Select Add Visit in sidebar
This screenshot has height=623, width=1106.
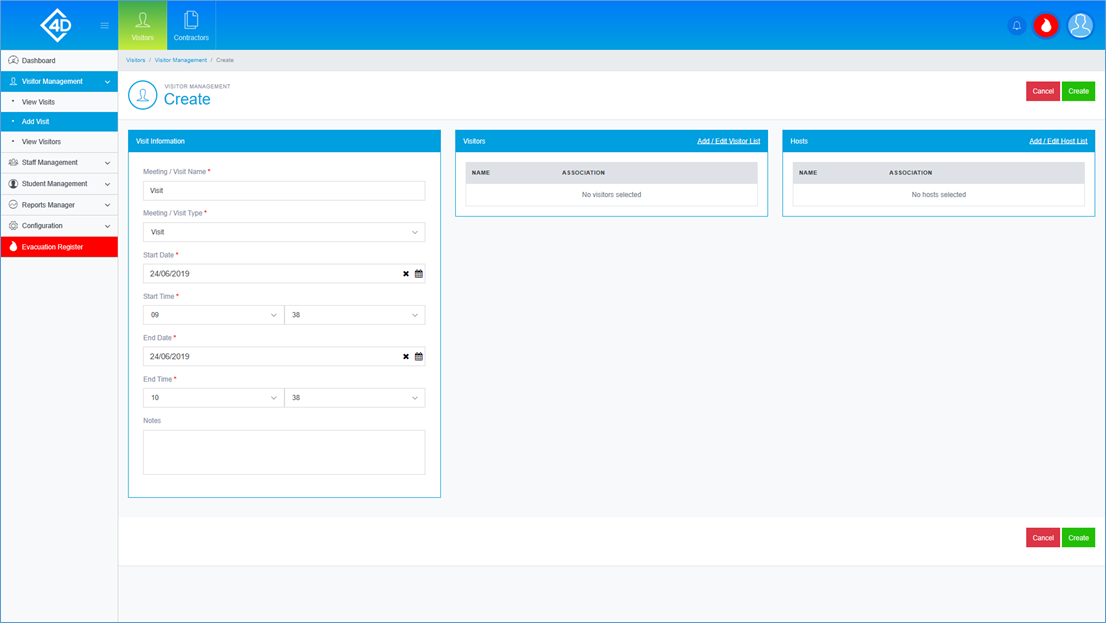[59, 121]
